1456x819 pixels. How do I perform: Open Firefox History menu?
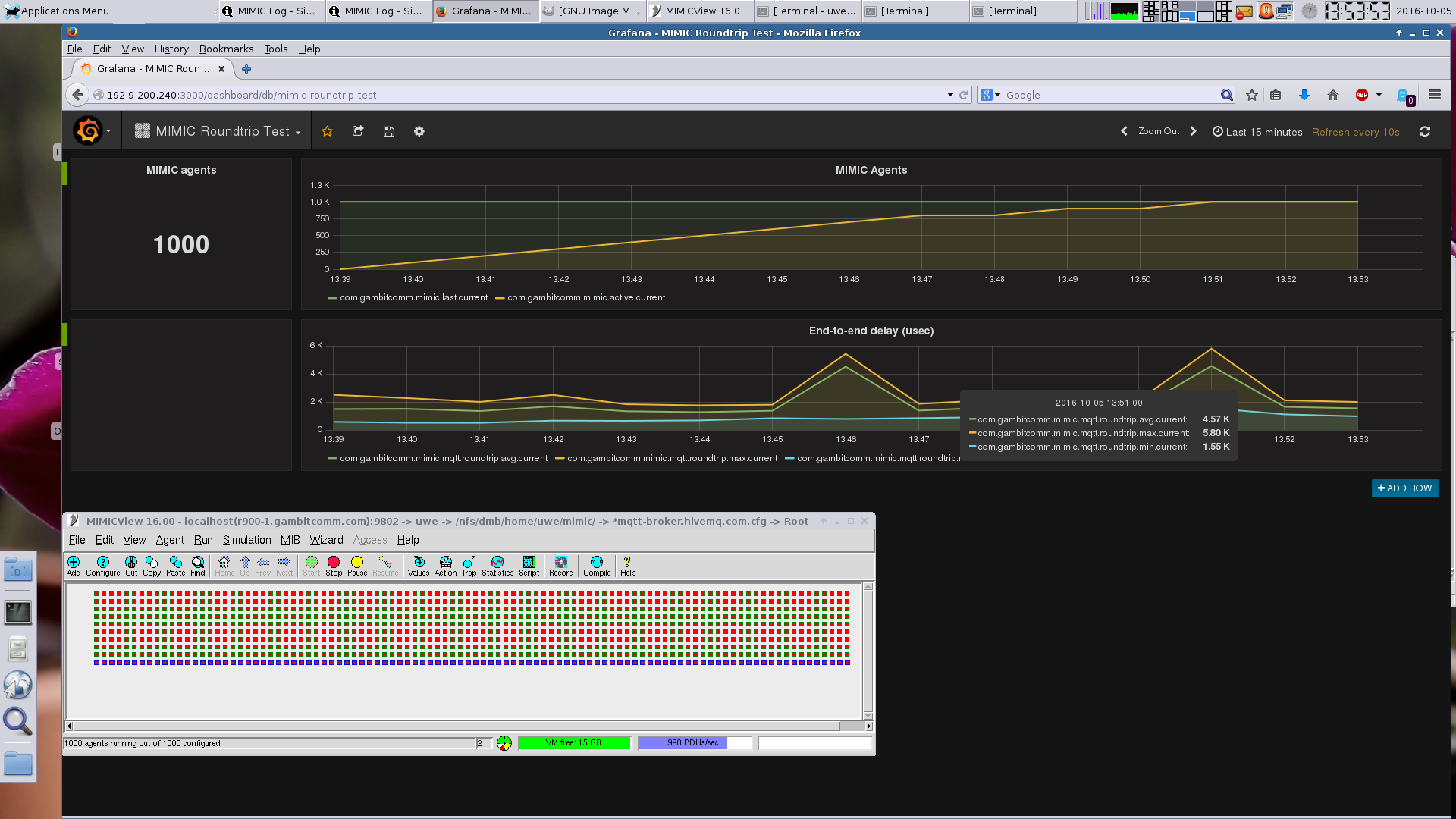coord(171,49)
